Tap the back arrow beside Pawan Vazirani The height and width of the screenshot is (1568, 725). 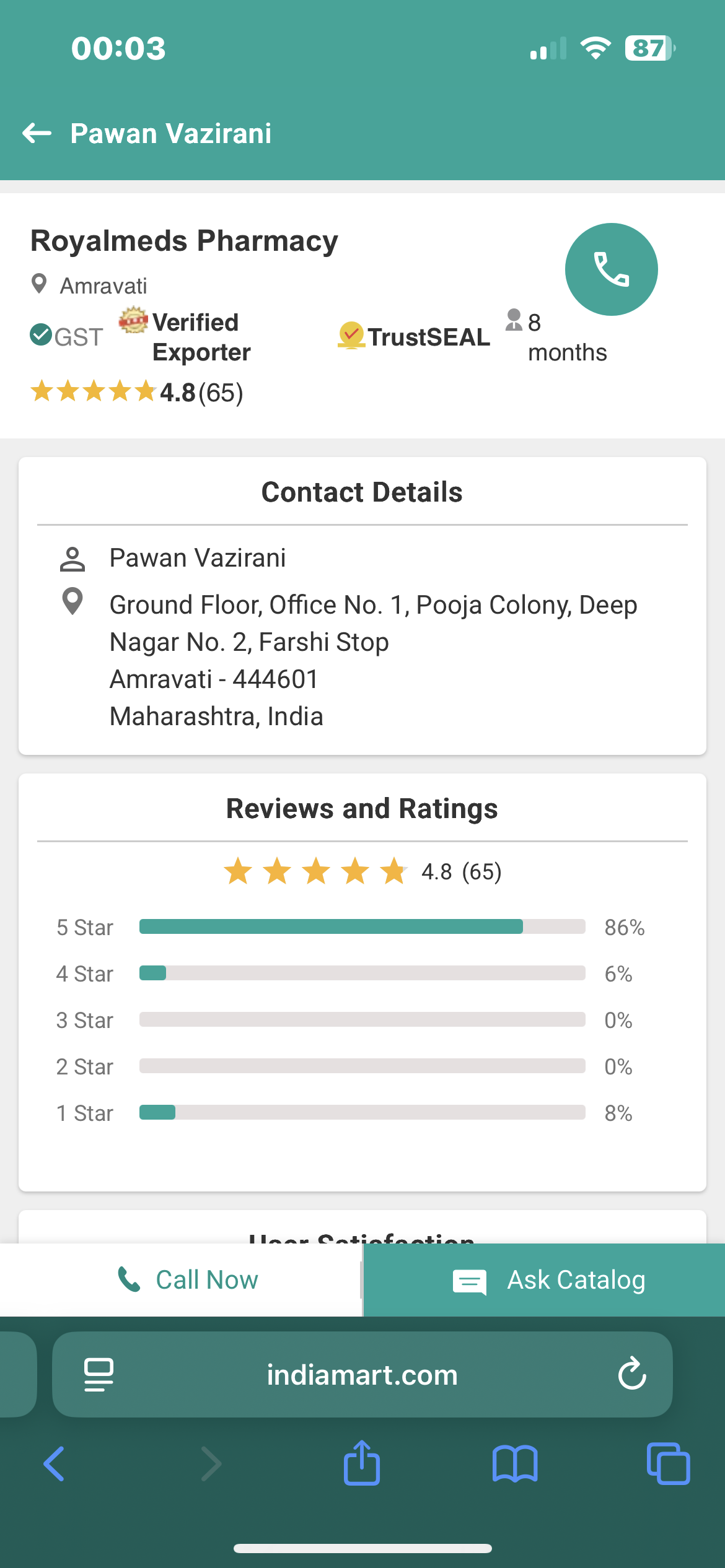37,133
